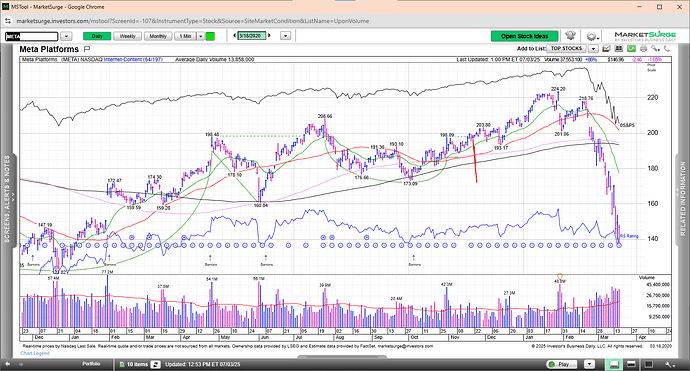Open the Chart Legend link
This screenshot has width=690, height=371.
coord(35,353)
